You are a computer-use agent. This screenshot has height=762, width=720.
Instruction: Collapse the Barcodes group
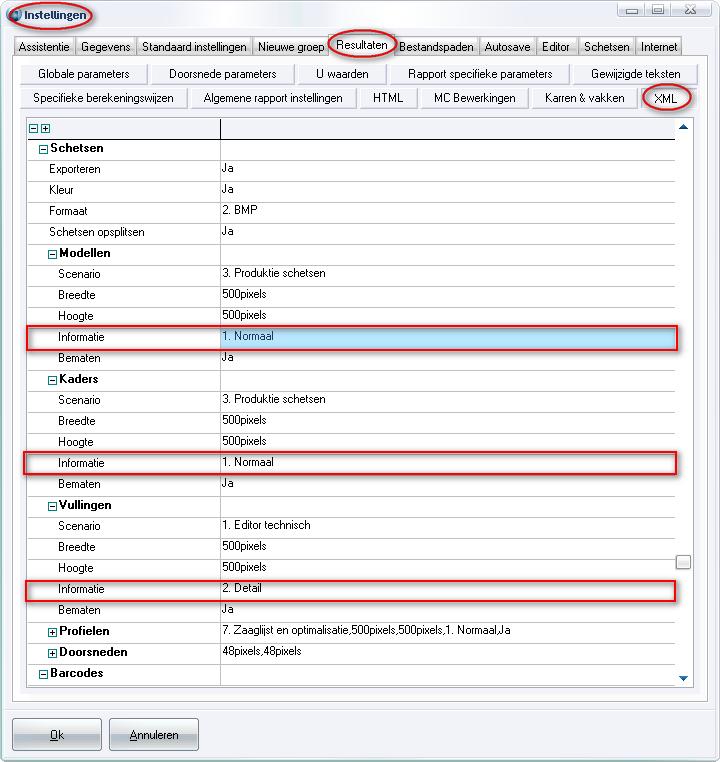pos(43,674)
